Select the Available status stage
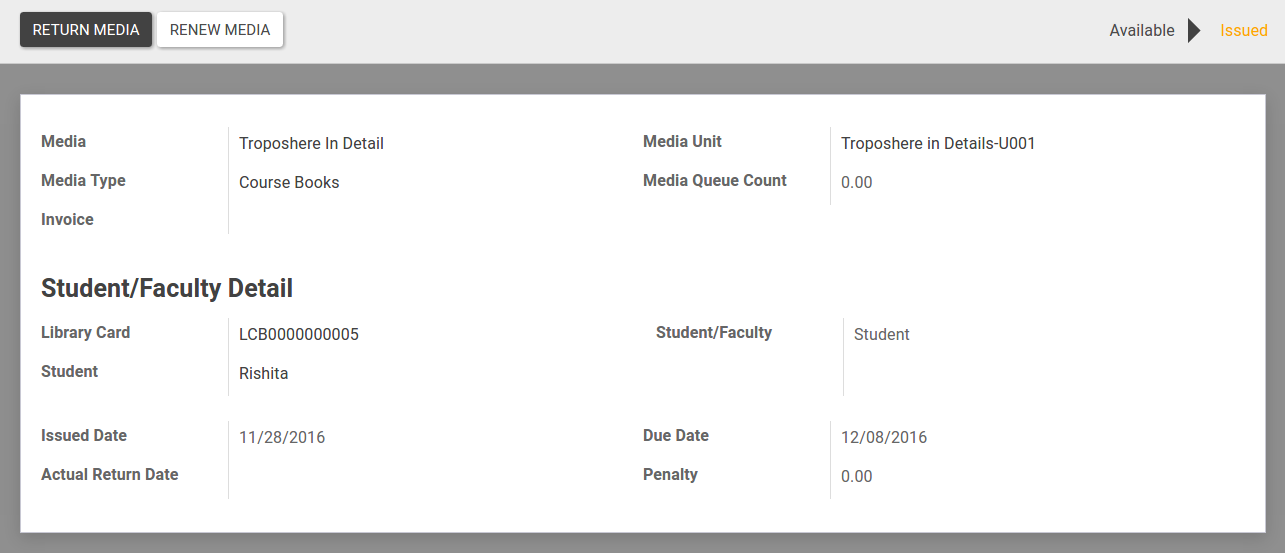Screen dimensions: 1285x553 pyautogui.click(x=1142, y=31)
